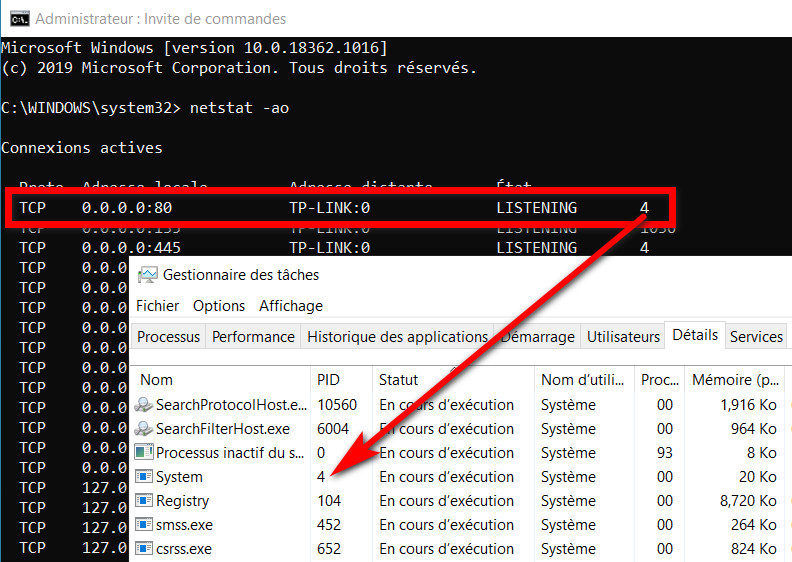This screenshot has width=792, height=562.
Task: Click memory value 964 Ko
Action: pyautogui.click(x=754, y=429)
